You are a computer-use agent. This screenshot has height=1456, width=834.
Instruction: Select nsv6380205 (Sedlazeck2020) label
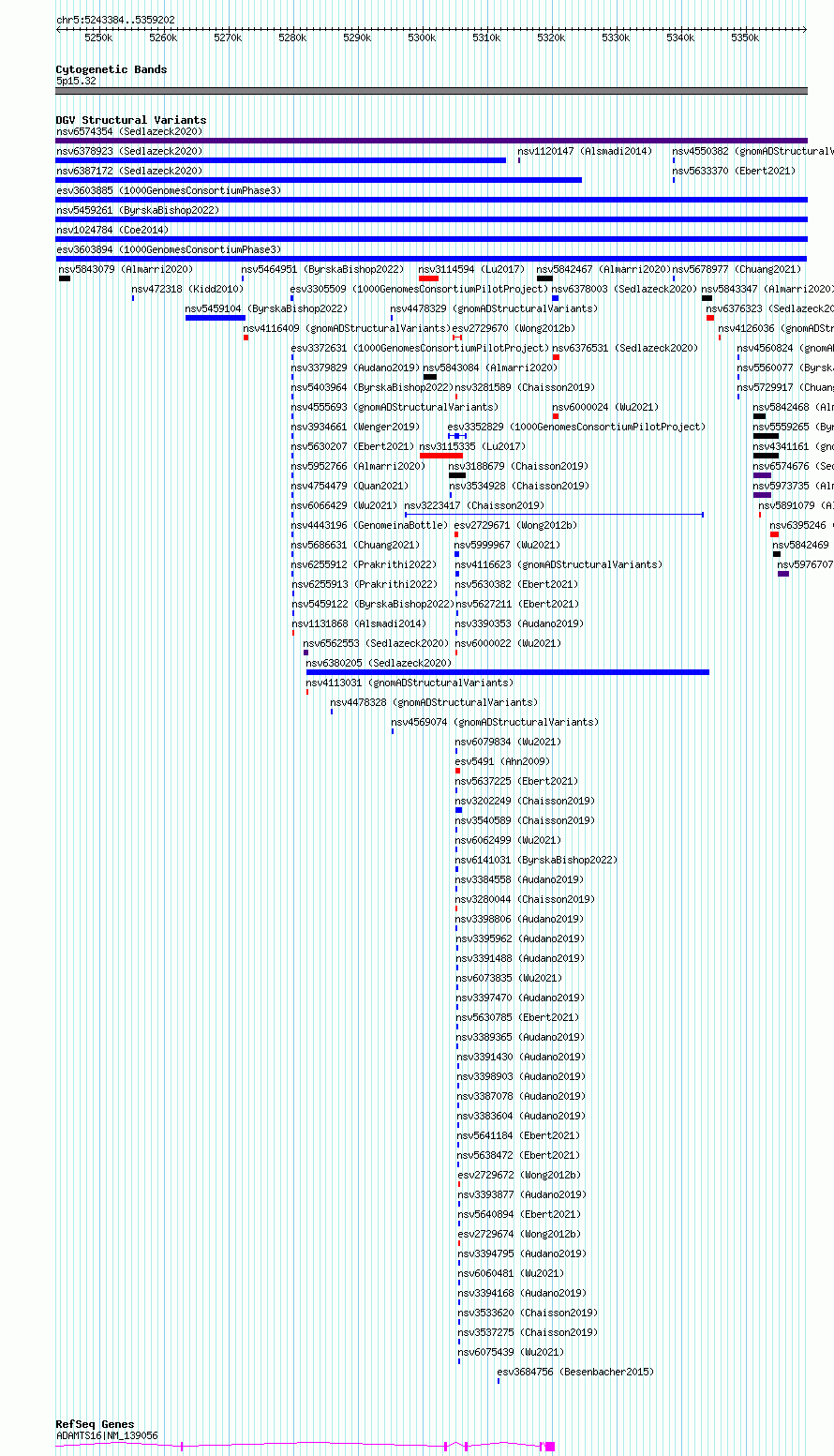[x=379, y=663]
